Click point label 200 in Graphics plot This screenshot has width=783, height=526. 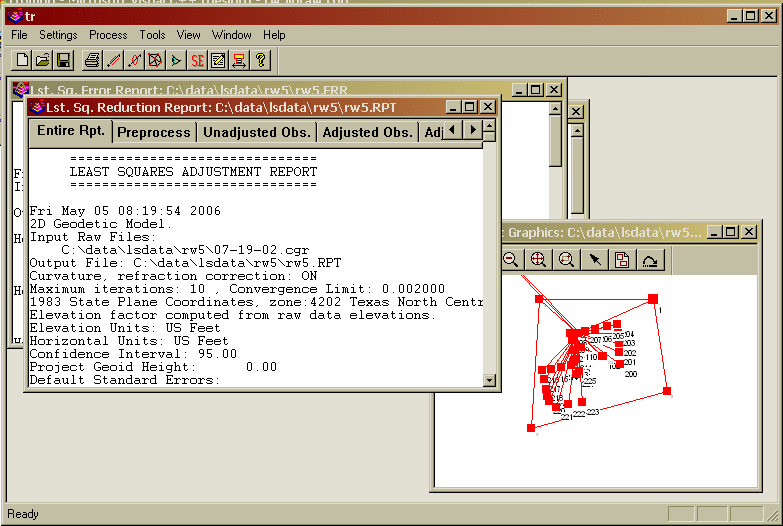click(631, 374)
